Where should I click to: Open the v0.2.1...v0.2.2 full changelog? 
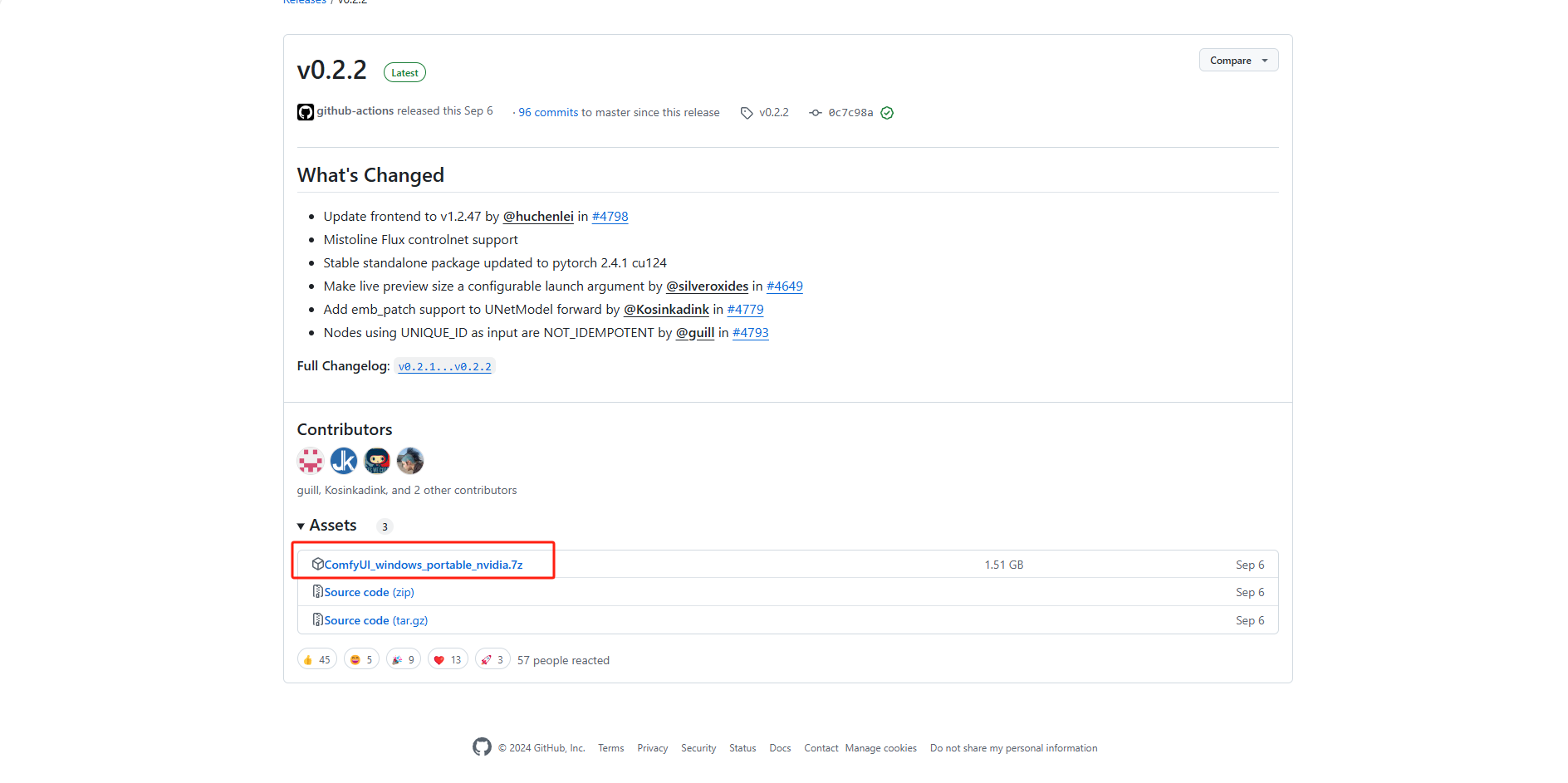click(x=444, y=367)
